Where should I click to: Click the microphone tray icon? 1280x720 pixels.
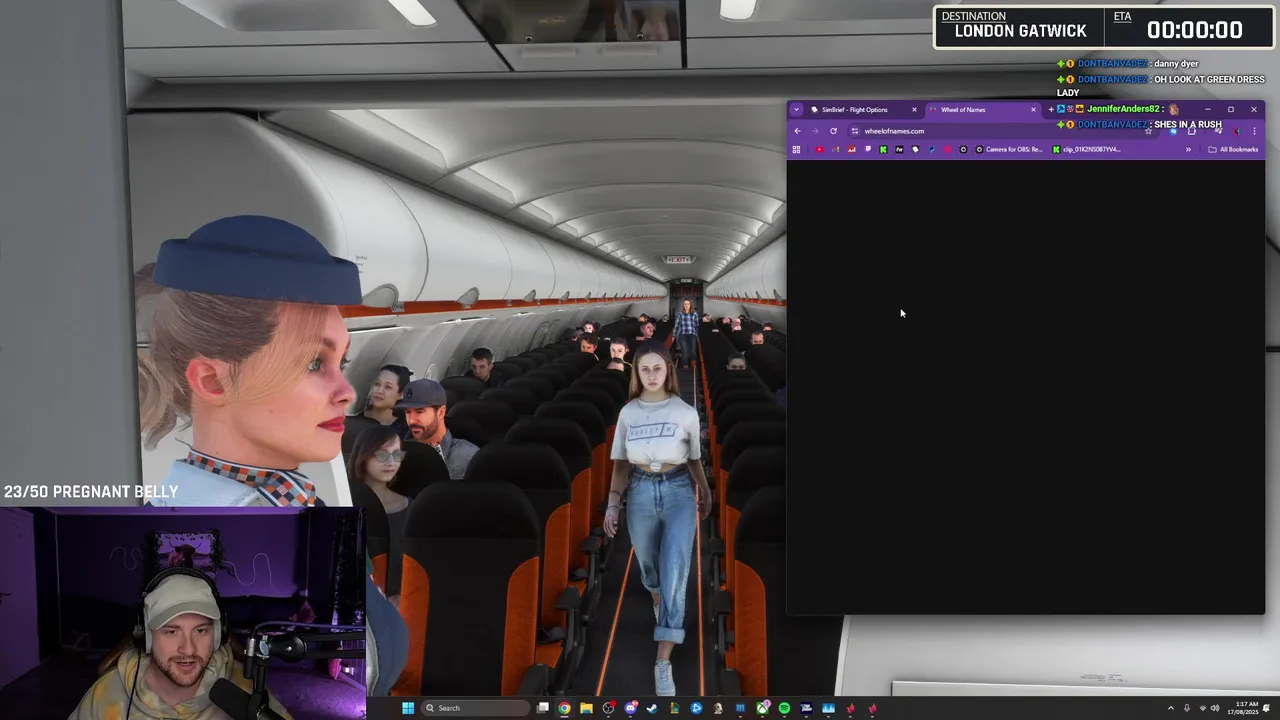[x=1187, y=708]
